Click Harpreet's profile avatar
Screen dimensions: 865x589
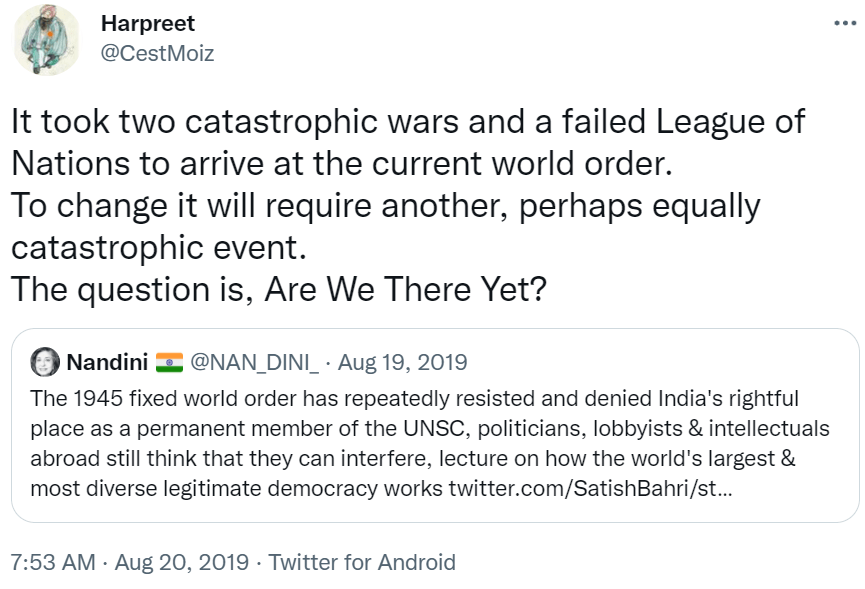pyautogui.click(x=47, y=40)
